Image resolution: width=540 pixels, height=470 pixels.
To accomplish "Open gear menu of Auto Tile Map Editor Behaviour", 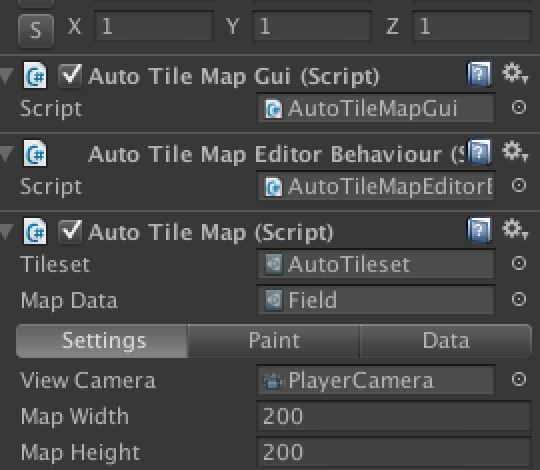I will [515, 151].
